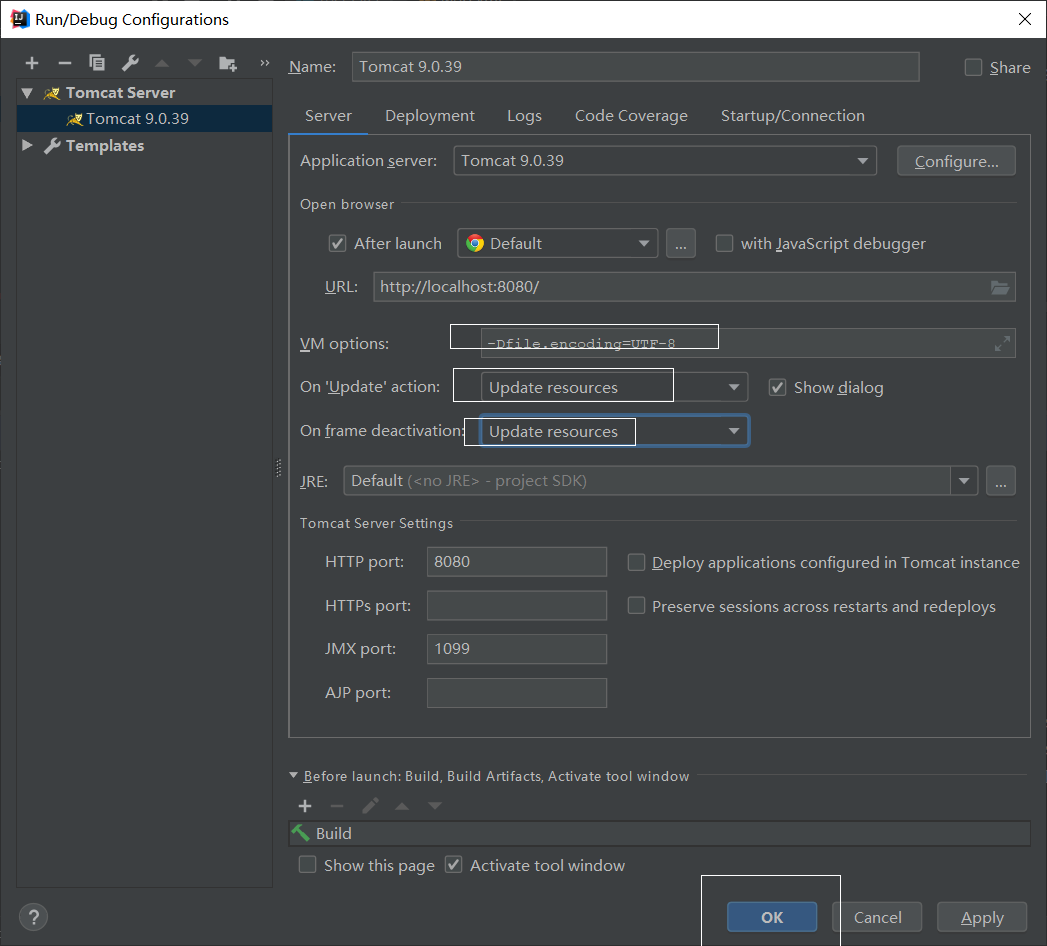This screenshot has height=946, width=1047.
Task: Show more toolbar actions chevron
Action: tap(264, 63)
